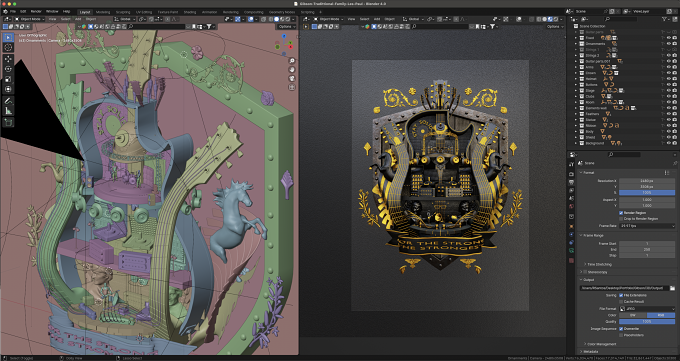The width and height of the screenshot is (680, 361).
Task: Select the BW color mode button
Action: point(633,315)
